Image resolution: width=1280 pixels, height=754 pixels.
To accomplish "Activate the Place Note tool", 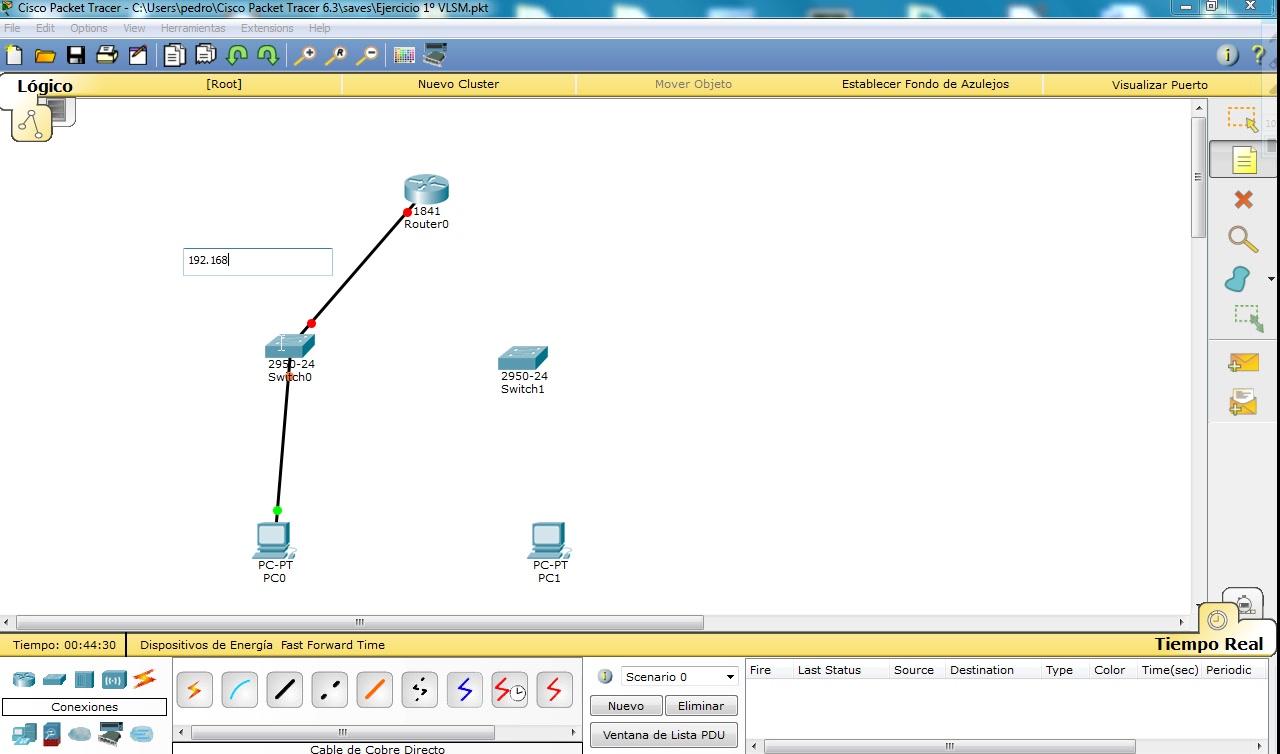I will click(x=1243, y=160).
